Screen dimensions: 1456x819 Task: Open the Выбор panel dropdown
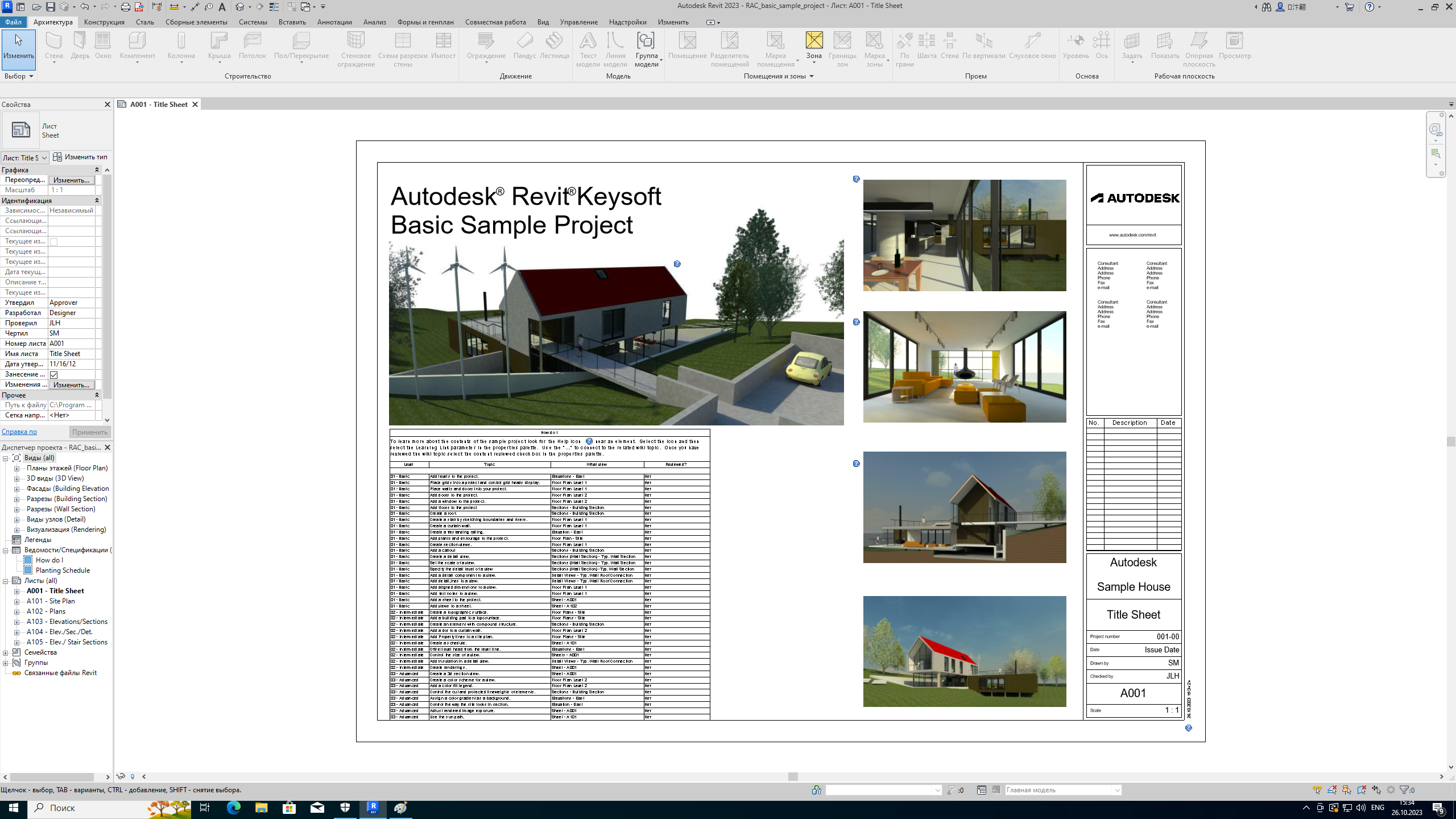tap(19, 76)
